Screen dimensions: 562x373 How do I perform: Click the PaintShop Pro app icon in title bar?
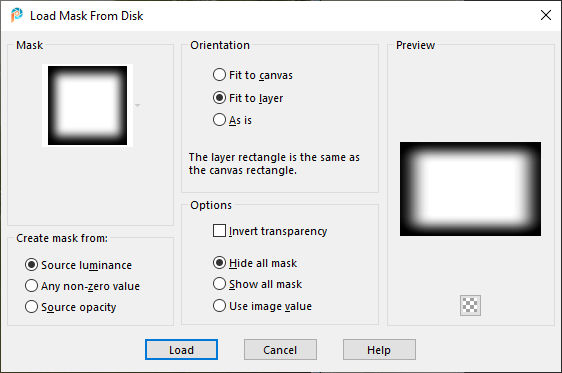click(x=16, y=15)
